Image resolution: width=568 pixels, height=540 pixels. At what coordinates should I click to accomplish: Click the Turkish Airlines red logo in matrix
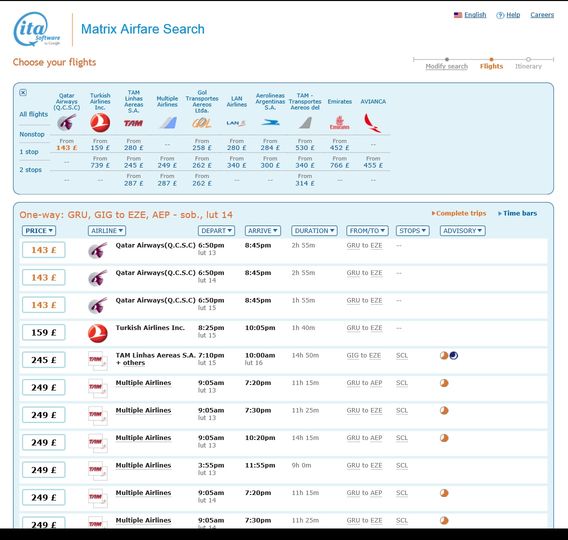100,122
